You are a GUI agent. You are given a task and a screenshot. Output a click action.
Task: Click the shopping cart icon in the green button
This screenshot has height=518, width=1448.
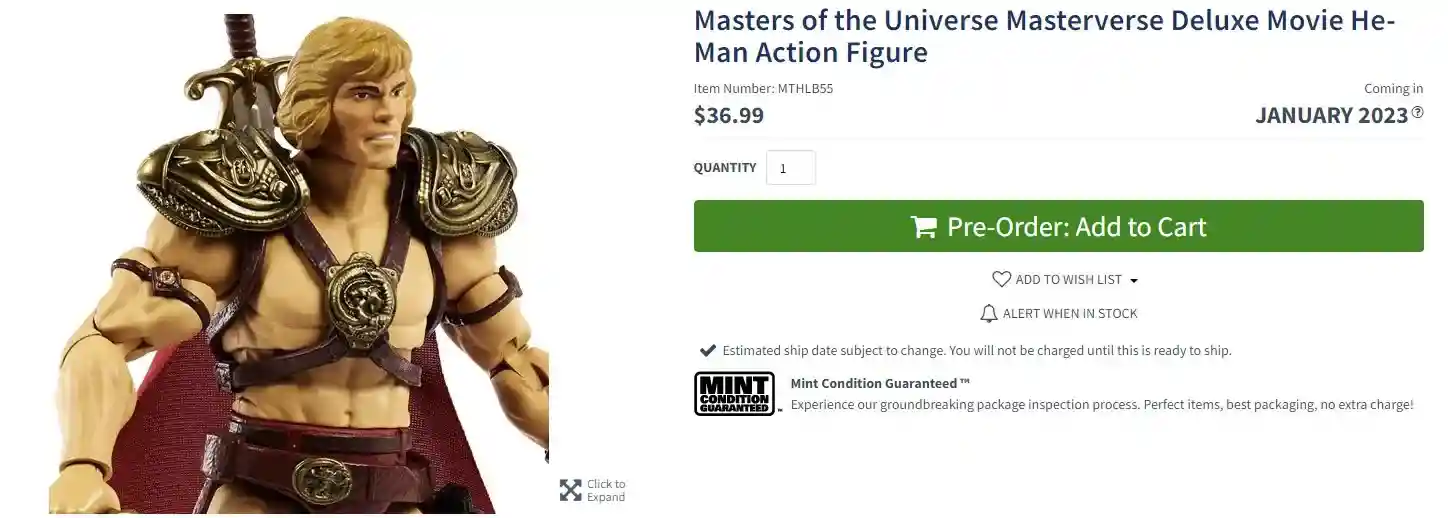tap(923, 227)
